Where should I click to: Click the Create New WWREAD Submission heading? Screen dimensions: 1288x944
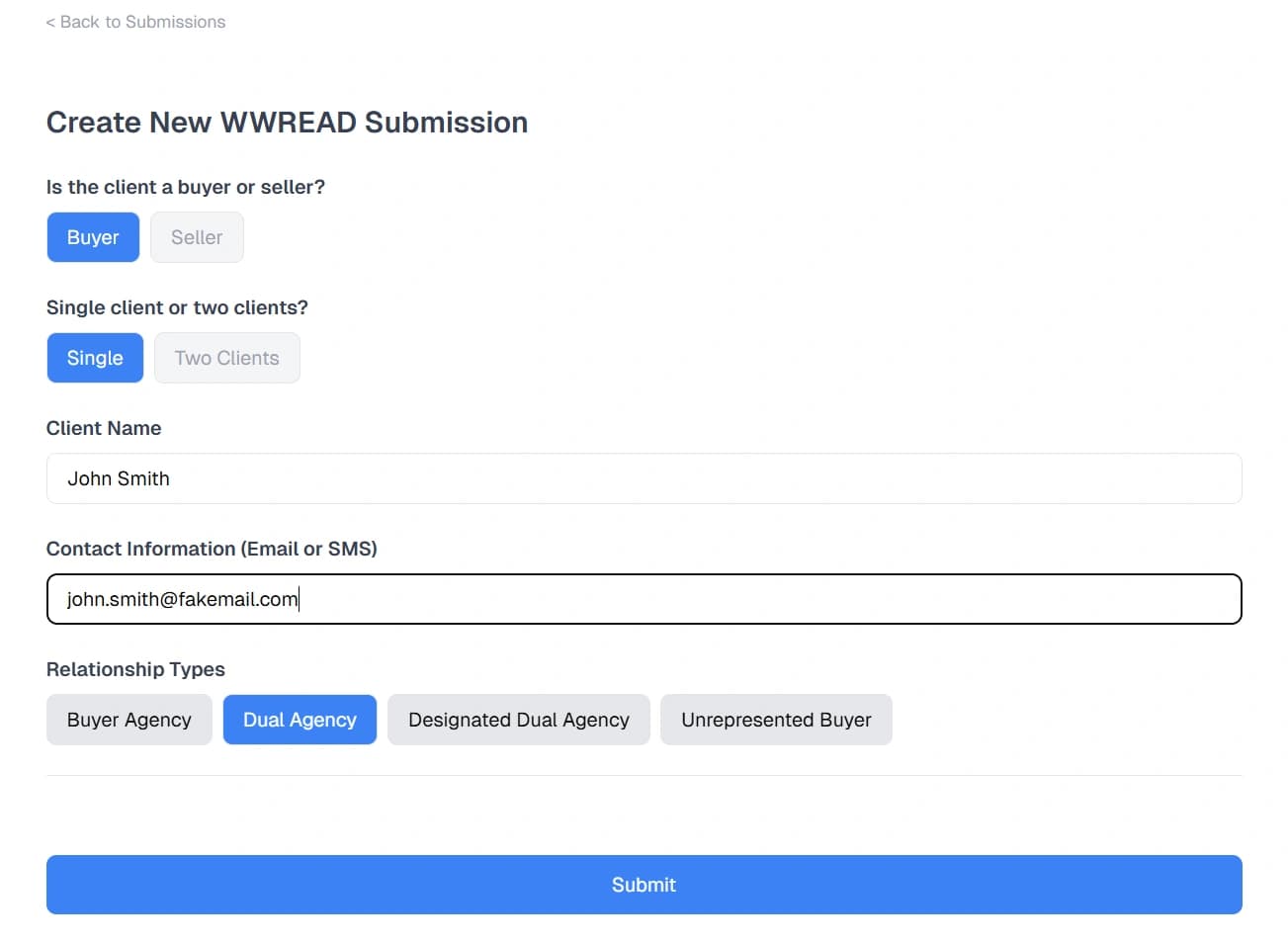[x=287, y=122]
